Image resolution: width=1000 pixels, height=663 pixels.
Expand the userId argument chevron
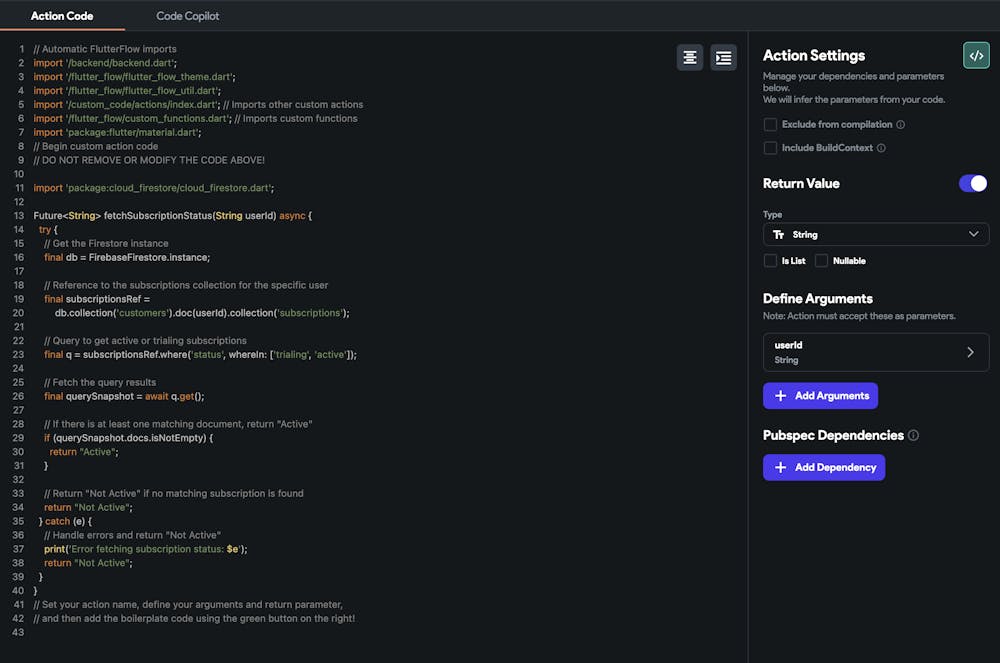coord(970,352)
